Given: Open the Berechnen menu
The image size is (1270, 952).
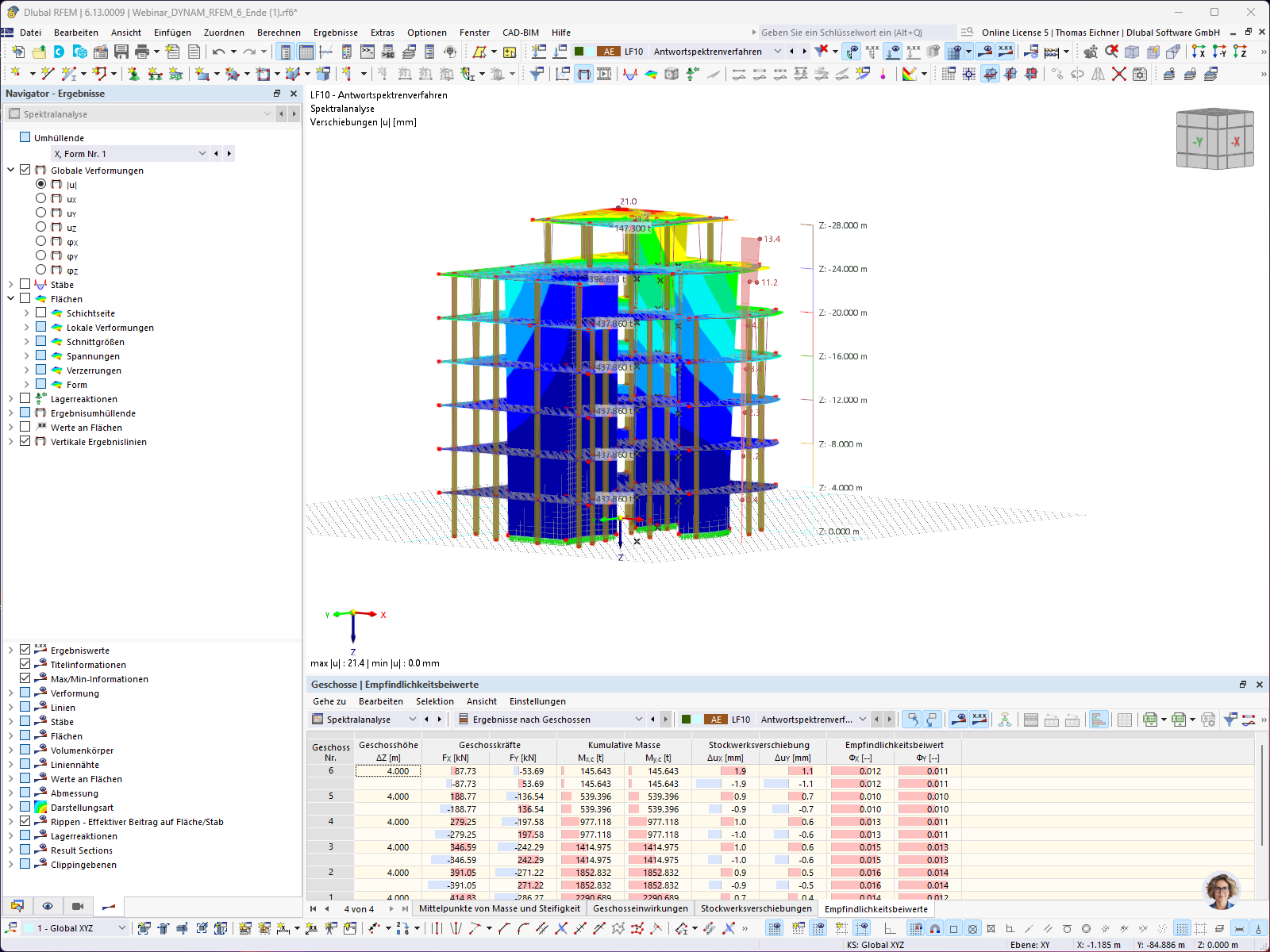Looking at the screenshot, I should click(279, 33).
